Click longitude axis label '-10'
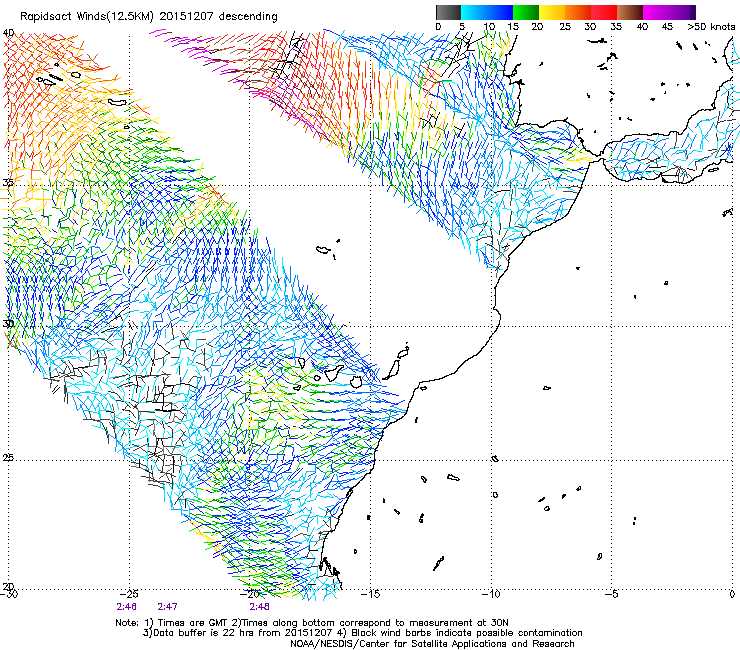Image resolution: width=740 pixels, height=650 pixels. tap(491, 594)
